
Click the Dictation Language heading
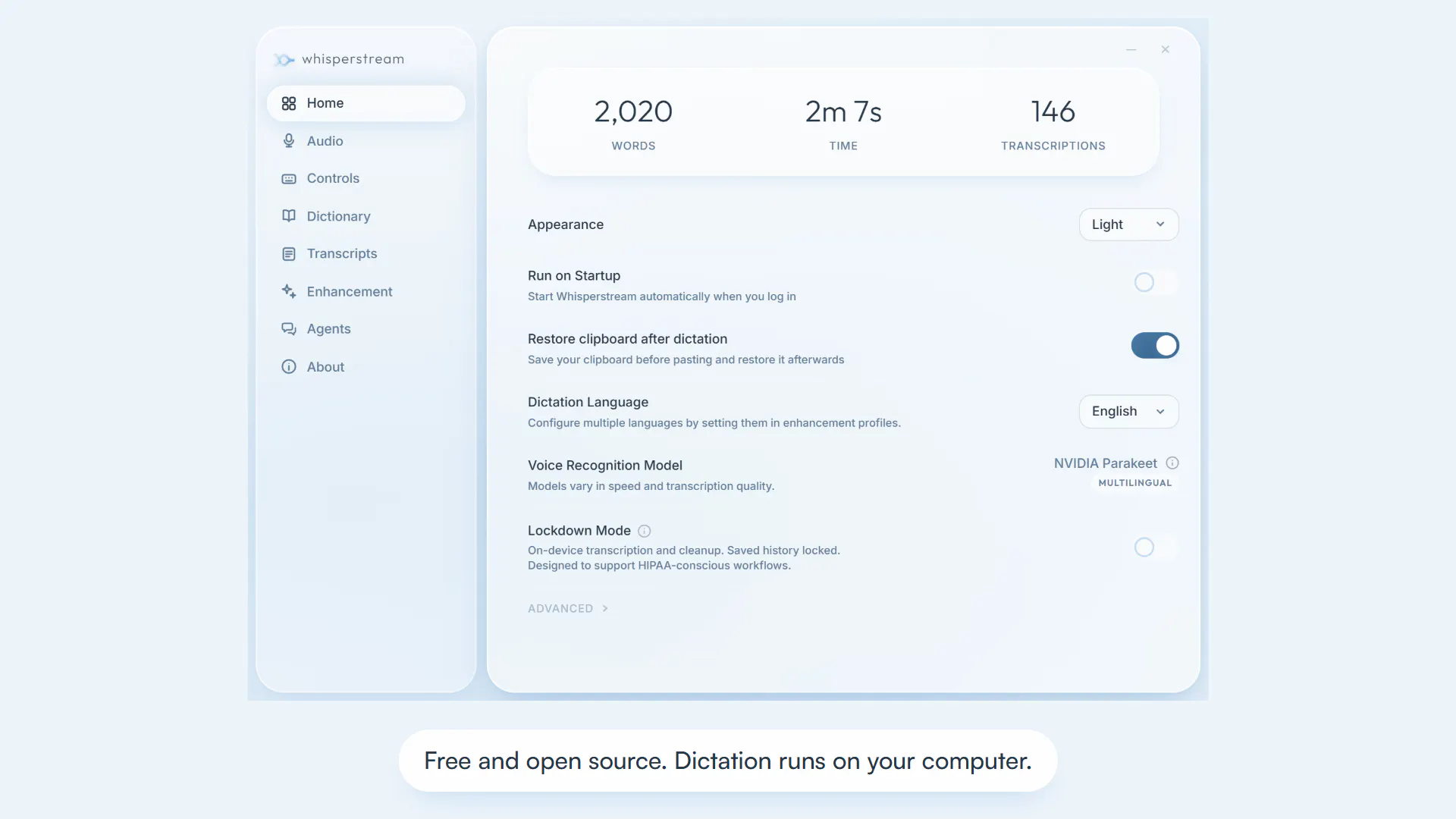588,403
